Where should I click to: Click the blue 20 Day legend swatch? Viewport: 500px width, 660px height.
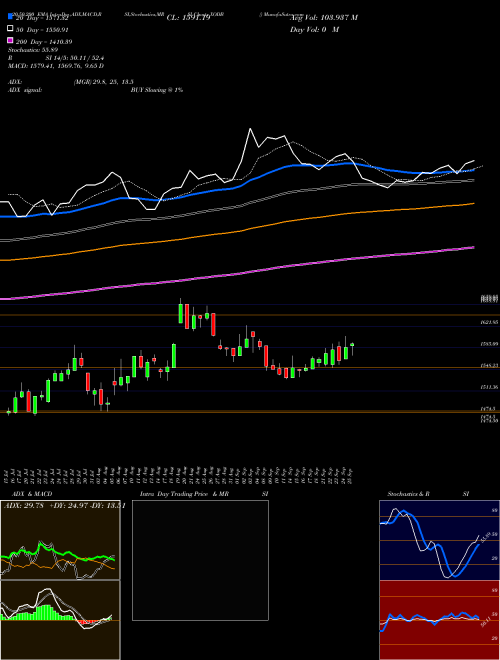coord(10,17)
